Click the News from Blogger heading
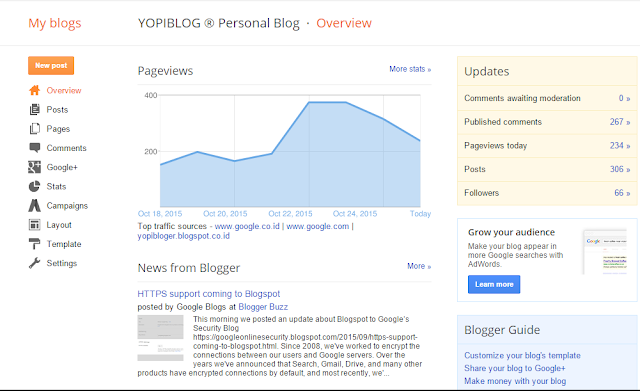Image resolution: width=640 pixels, height=391 pixels. pos(189,268)
